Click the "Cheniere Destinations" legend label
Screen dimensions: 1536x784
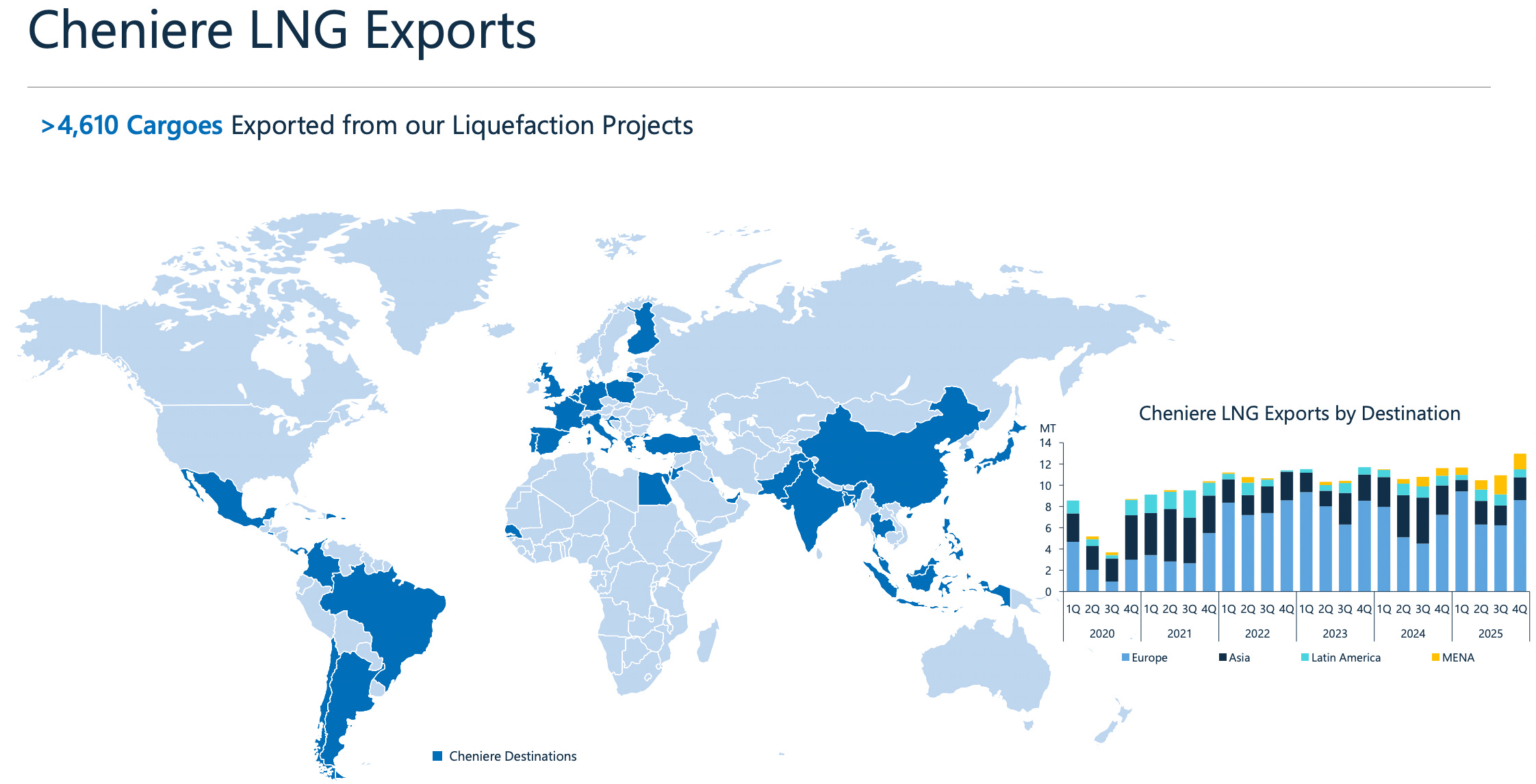pos(513,756)
